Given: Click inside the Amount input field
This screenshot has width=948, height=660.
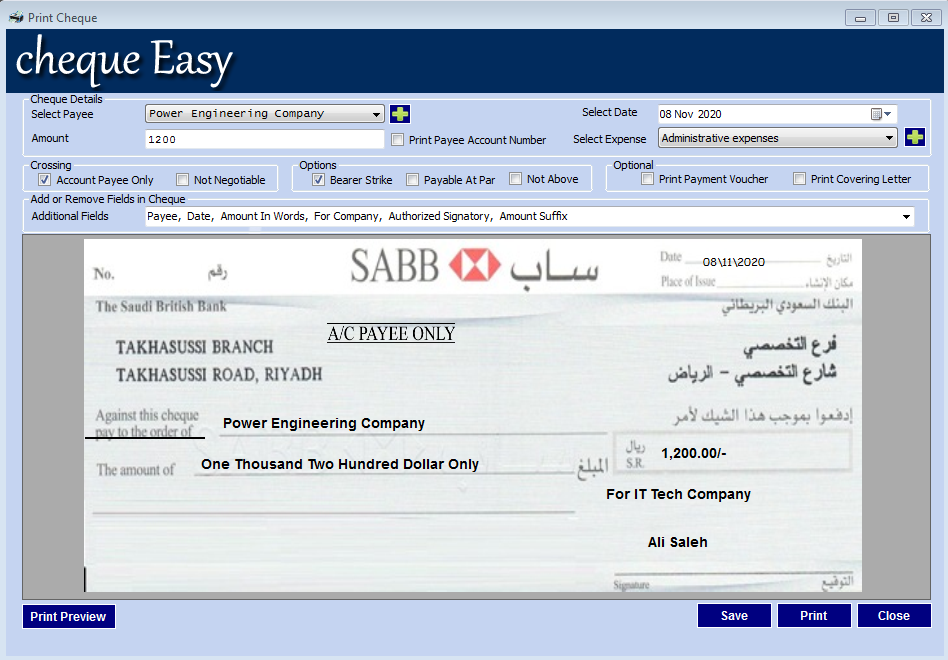Looking at the screenshot, I should [264, 138].
